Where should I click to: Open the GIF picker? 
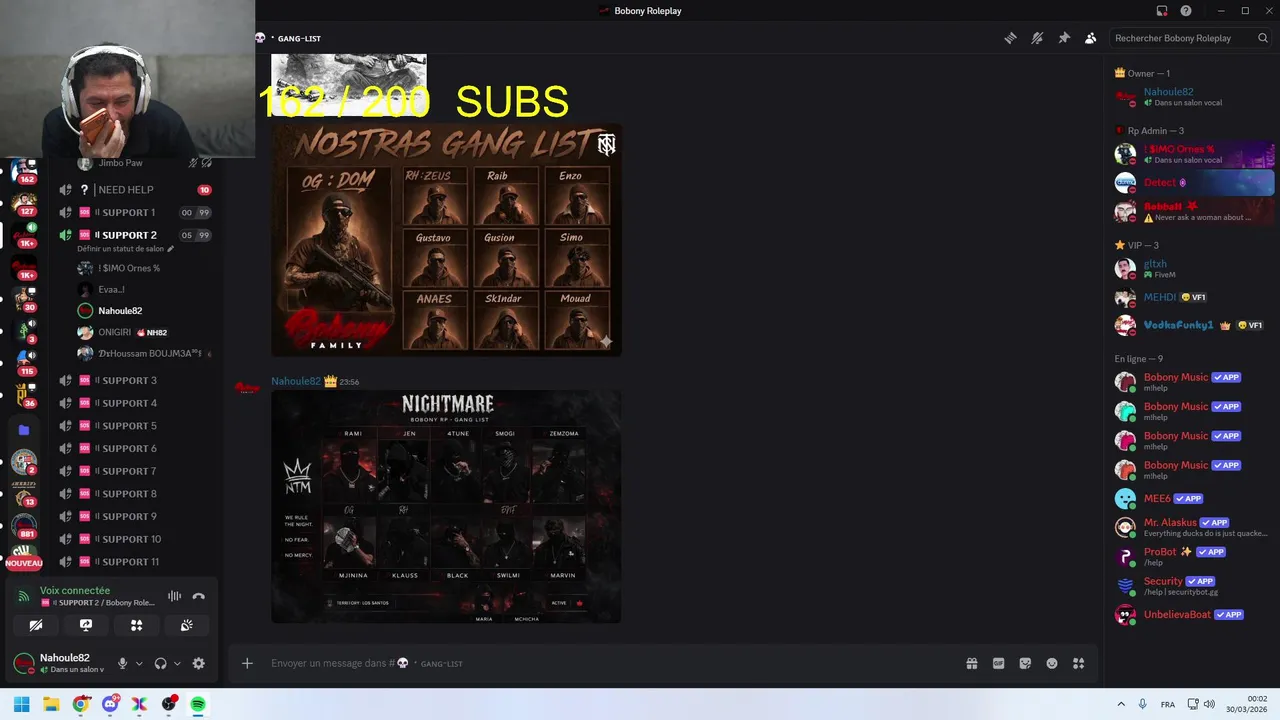[998, 663]
